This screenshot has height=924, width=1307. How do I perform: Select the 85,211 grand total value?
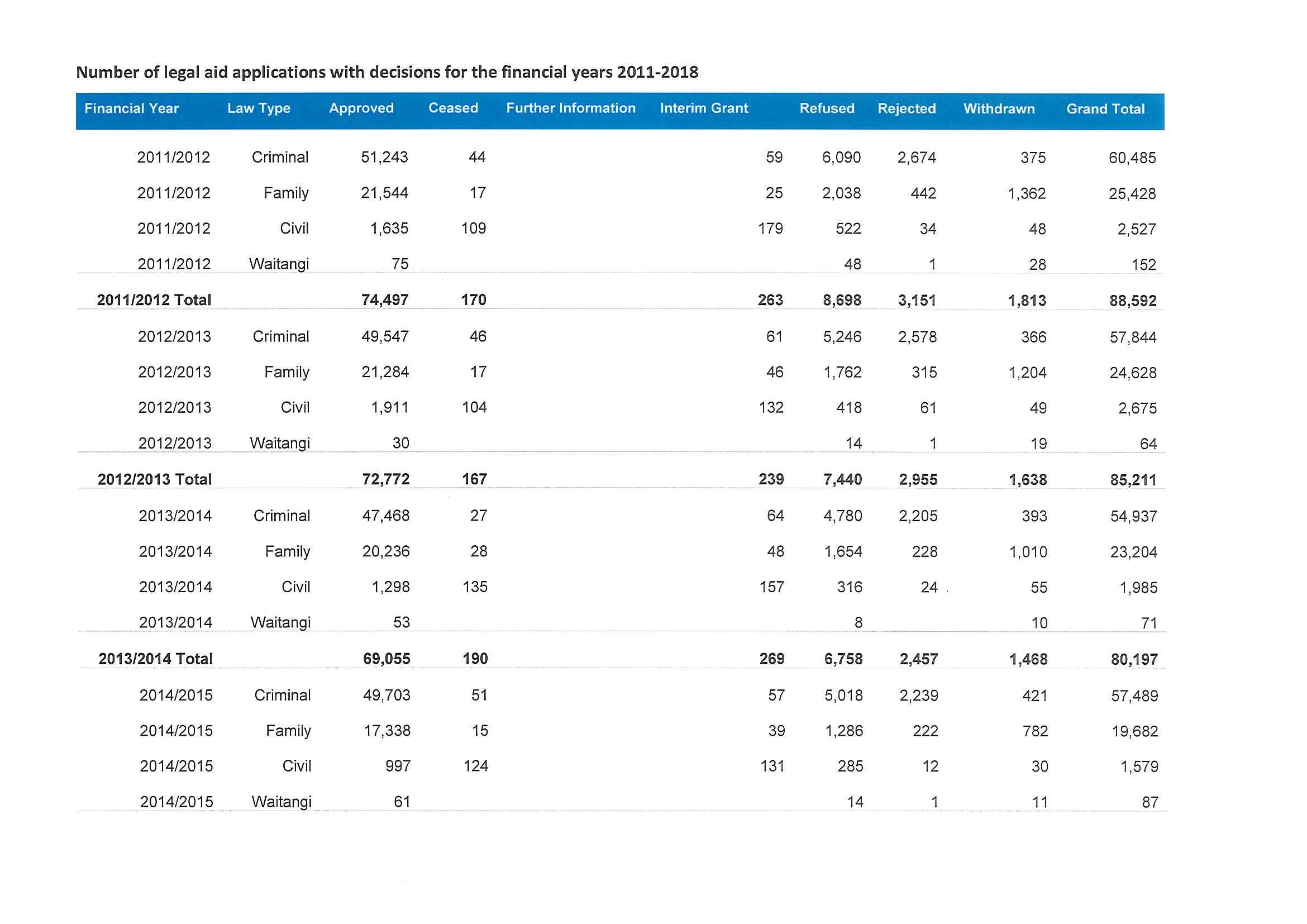1133,480
